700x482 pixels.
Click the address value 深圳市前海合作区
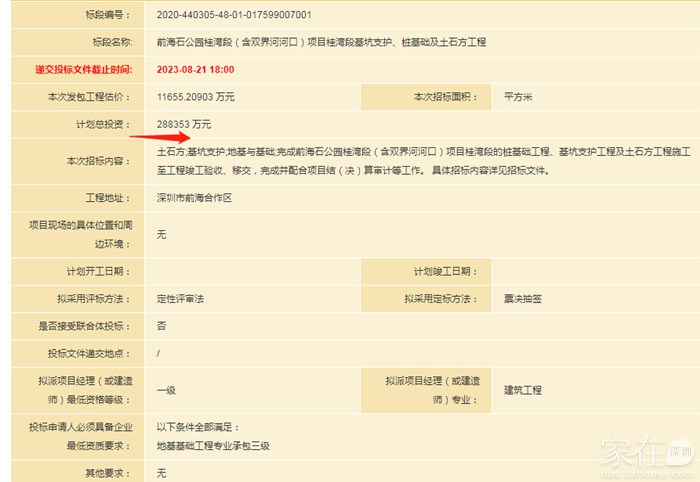click(x=194, y=198)
